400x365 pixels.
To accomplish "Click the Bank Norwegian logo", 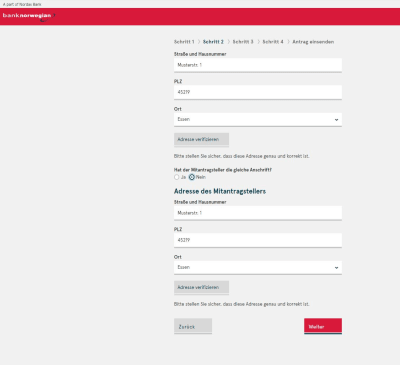I will 29,16.
